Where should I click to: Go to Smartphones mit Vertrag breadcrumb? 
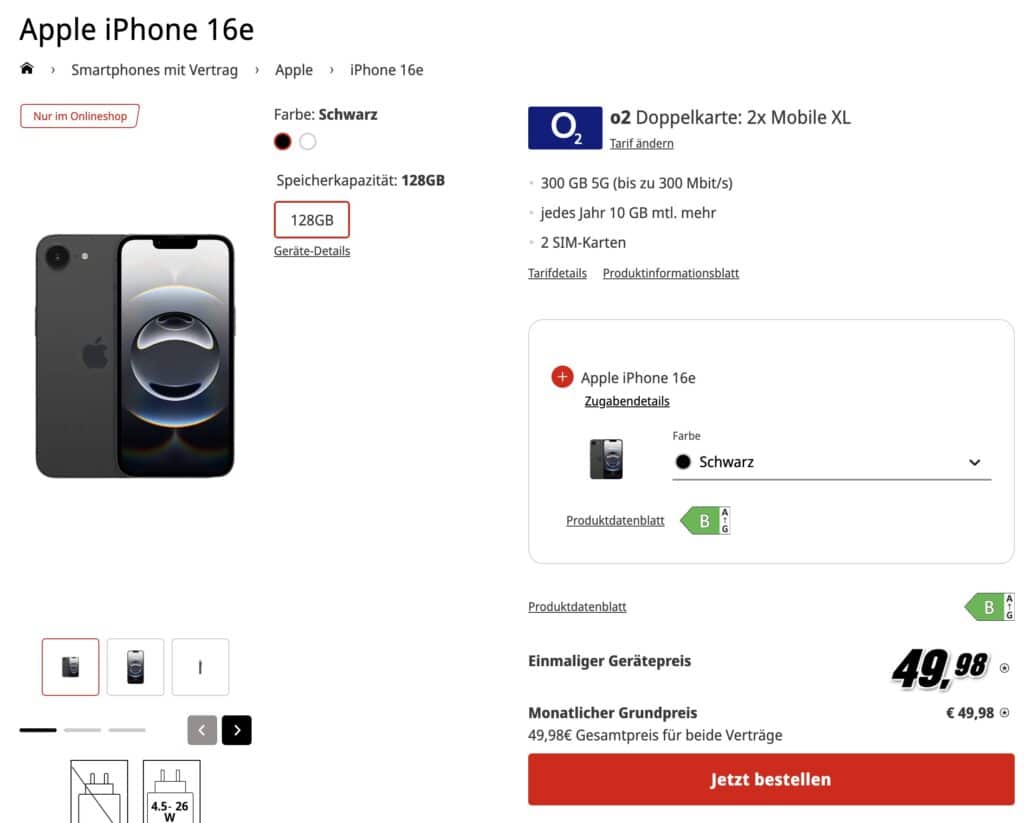154,70
